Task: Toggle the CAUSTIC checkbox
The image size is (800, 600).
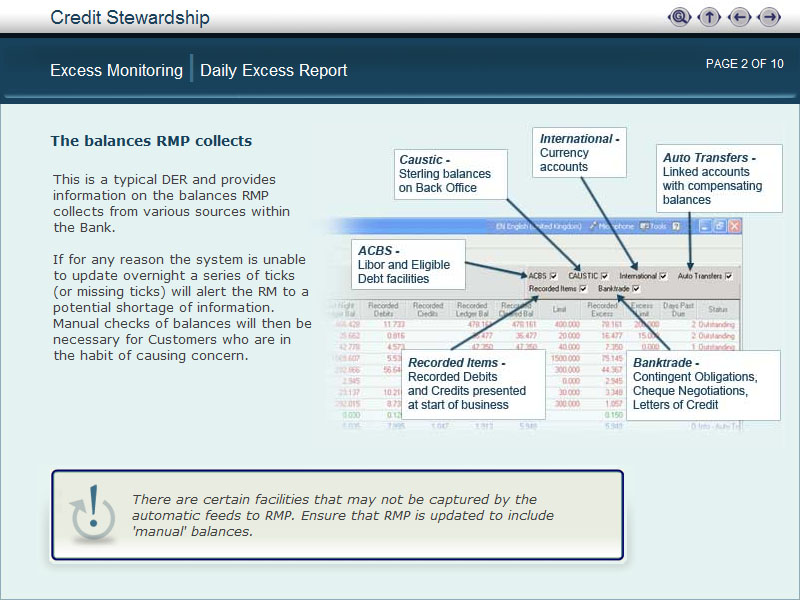Action: tap(605, 276)
